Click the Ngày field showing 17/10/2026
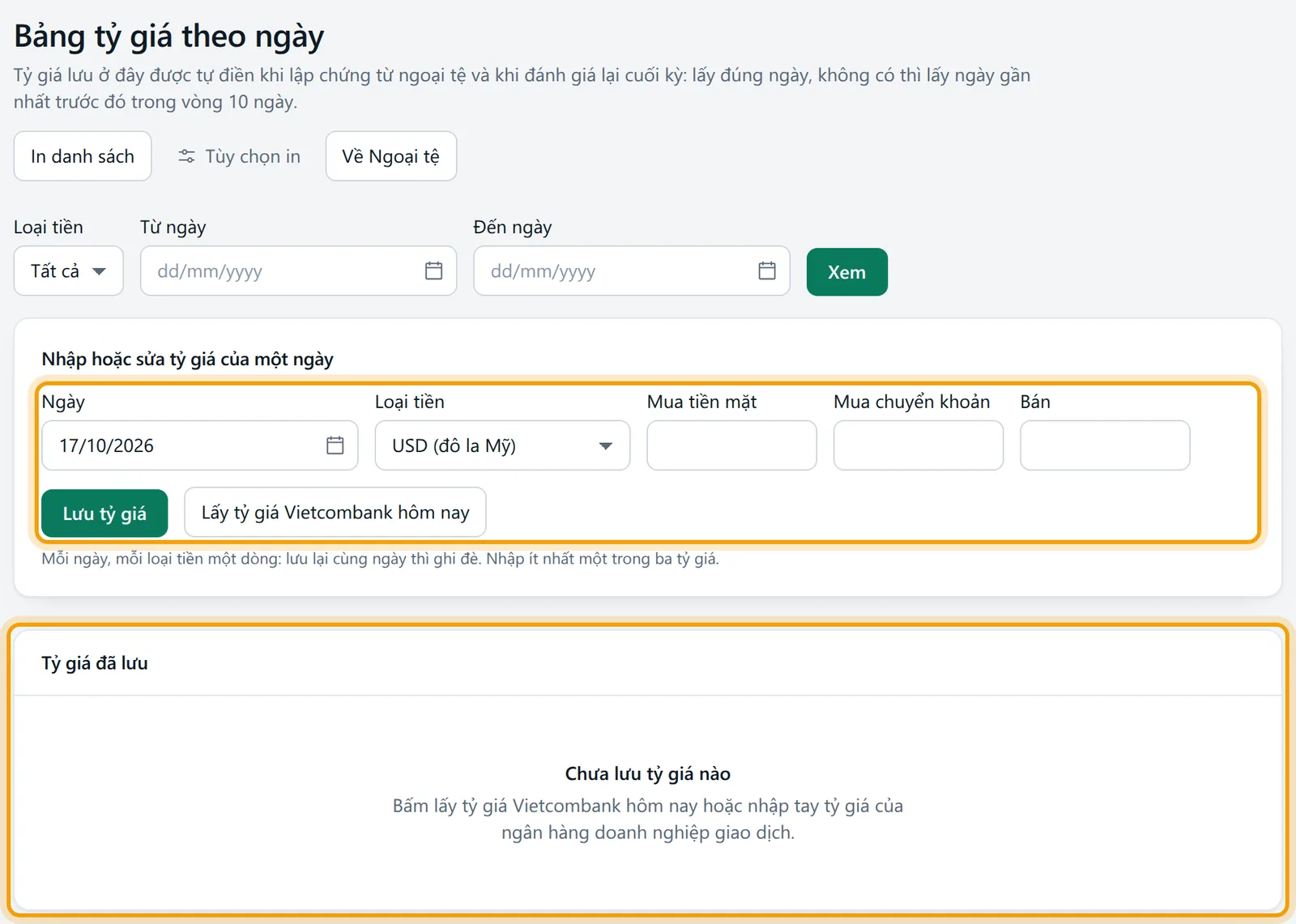Image resolution: width=1296 pixels, height=924 pixels. pos(199,445)
